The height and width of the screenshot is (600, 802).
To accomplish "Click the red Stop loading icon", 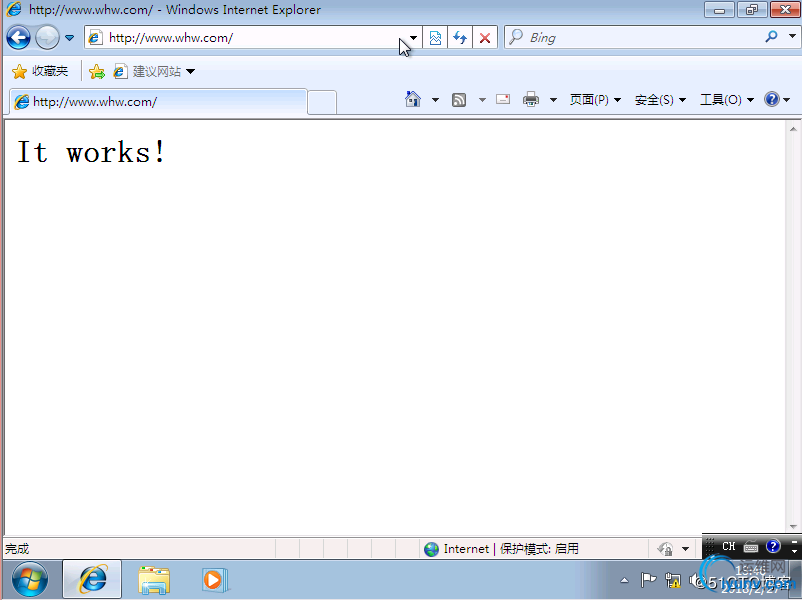I will point(485,38).
